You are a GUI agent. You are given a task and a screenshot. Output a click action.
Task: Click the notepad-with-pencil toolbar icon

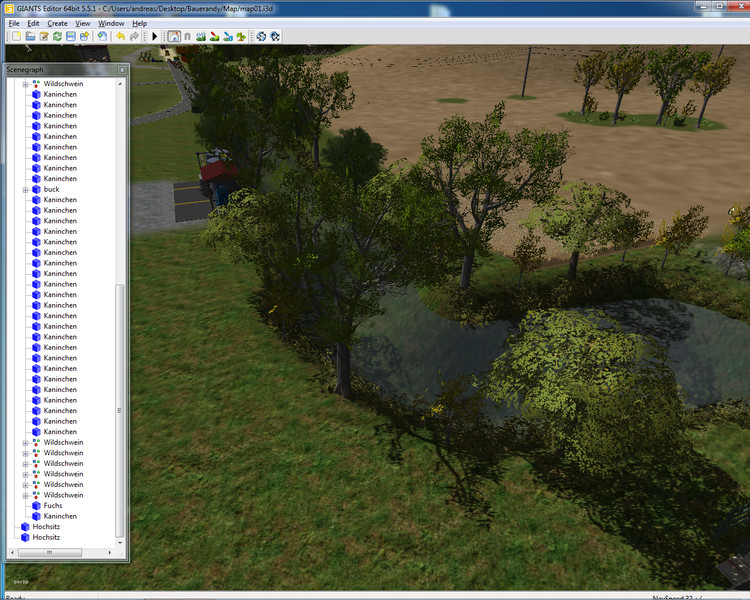pos(44,36)
